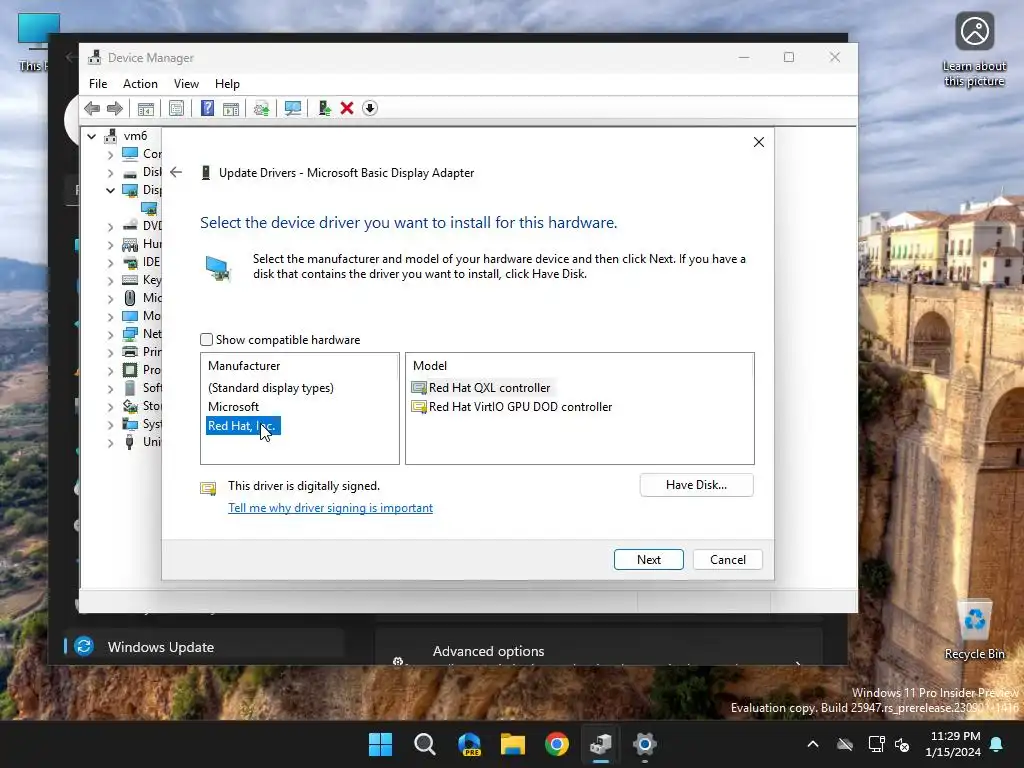Viewport: 1024px width, 768px height.
Task: Click the Next button
Action: (x=648, y=560)
